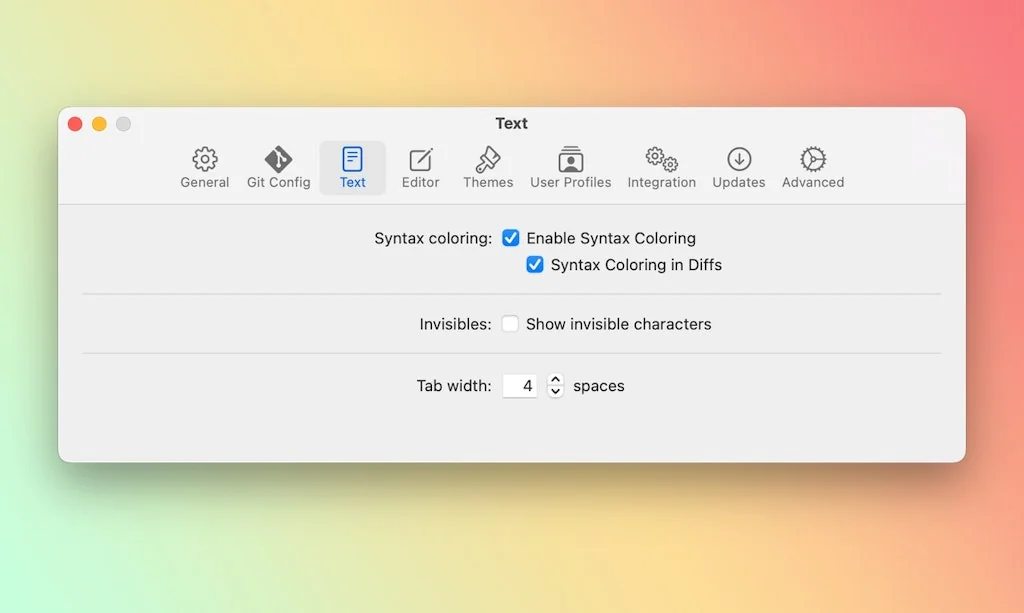This screenshot has width=1024, height=613.
Task: Increase tab width with upper stepper arrow
Action: coord(555,380)
